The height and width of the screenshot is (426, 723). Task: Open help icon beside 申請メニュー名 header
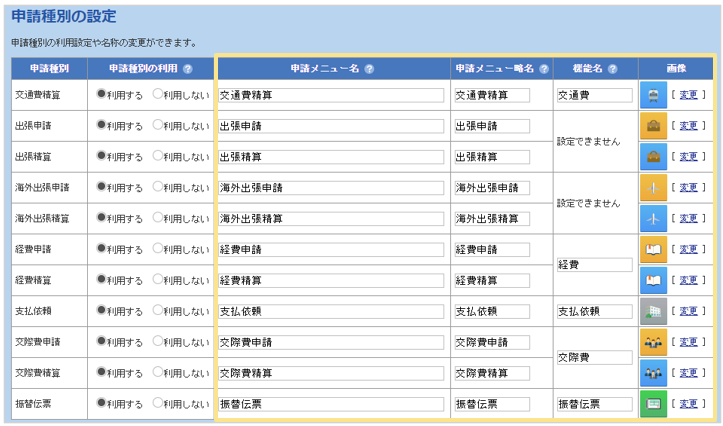369,69
